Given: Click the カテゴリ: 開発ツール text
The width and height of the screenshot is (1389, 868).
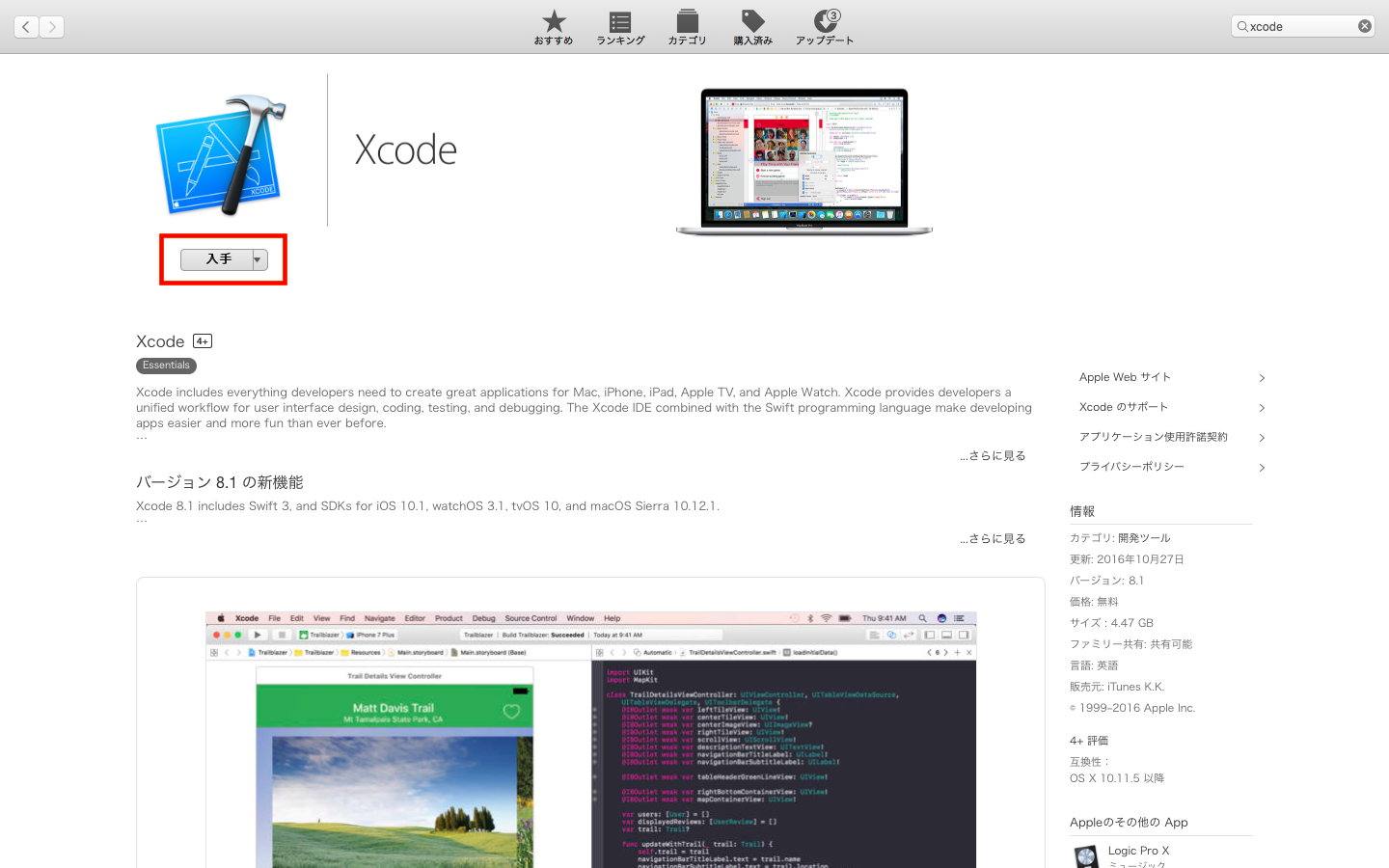Looking at the screenshot, I should pos(1120,538).
